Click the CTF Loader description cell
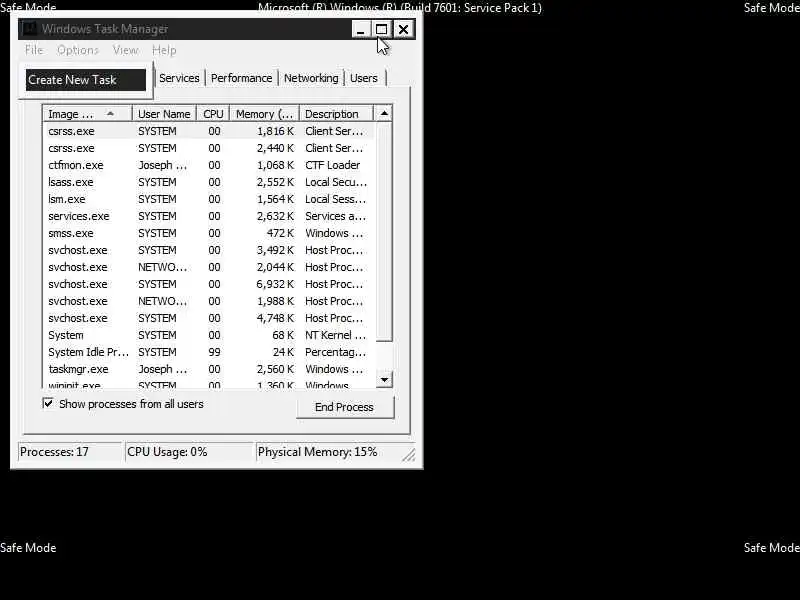Image resolution: width=800 pixels, height=600 pixels. tap(333, 165)
